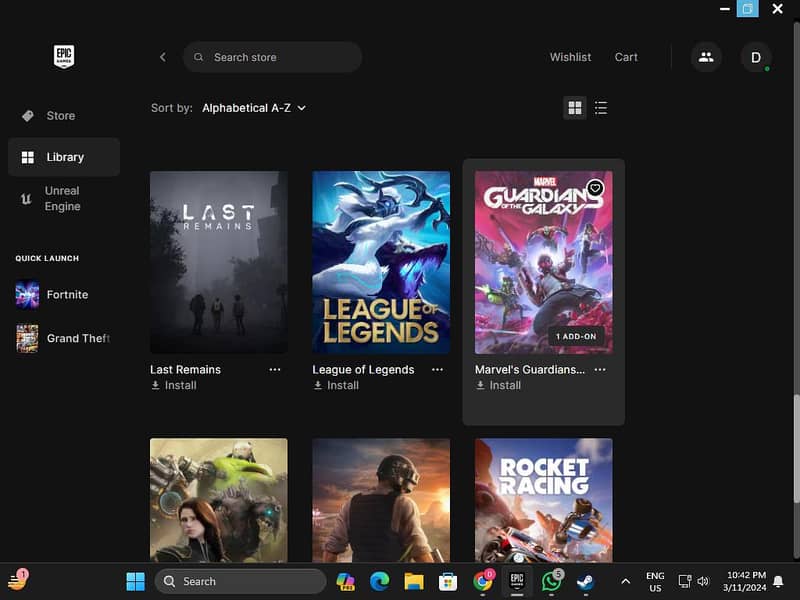Switch to the Store tab
The height and width of the screenshot is (600, 800).
[x=58, y=115]
